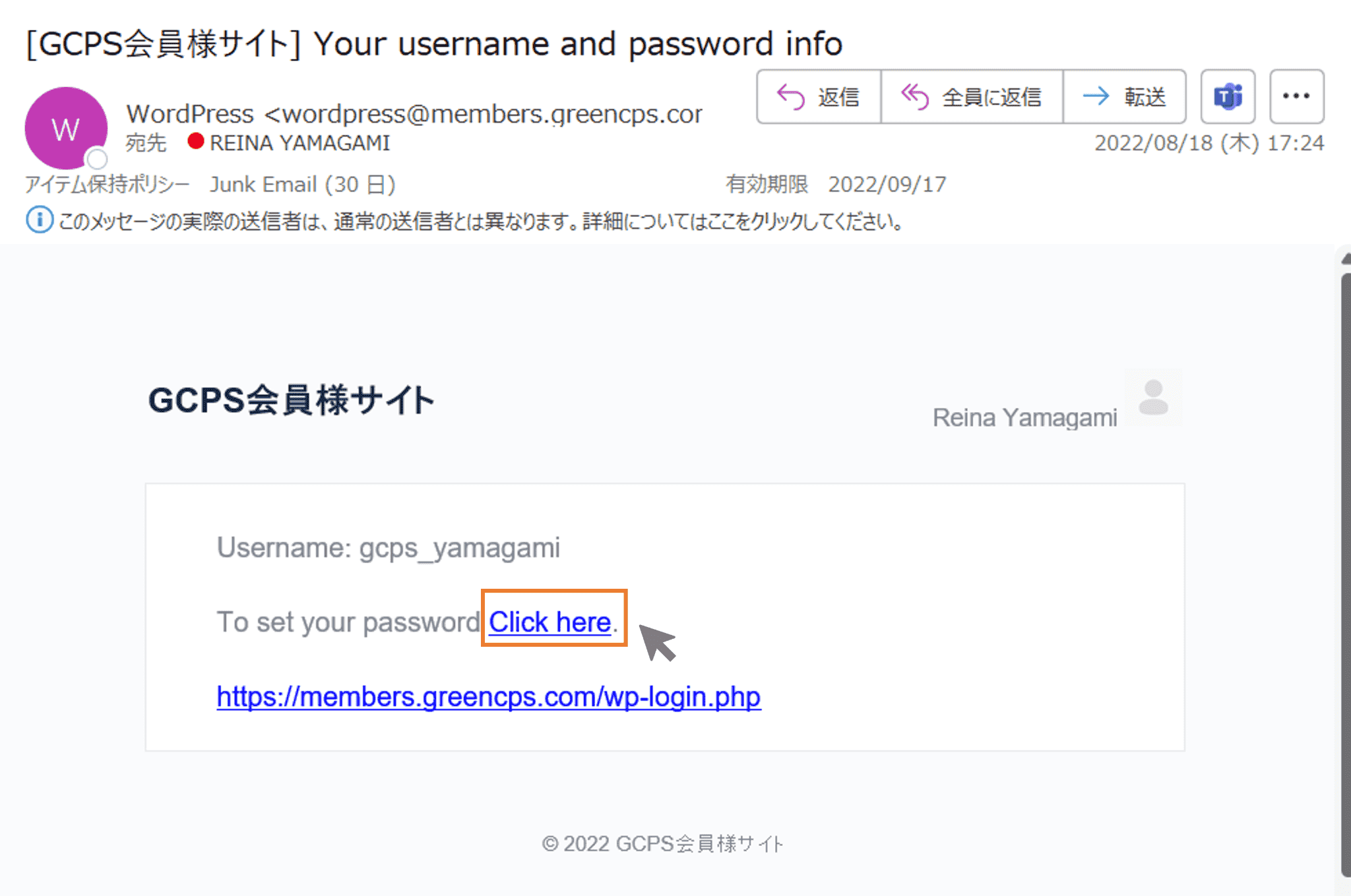Share this email using the Teams icon

point(1228,96)
